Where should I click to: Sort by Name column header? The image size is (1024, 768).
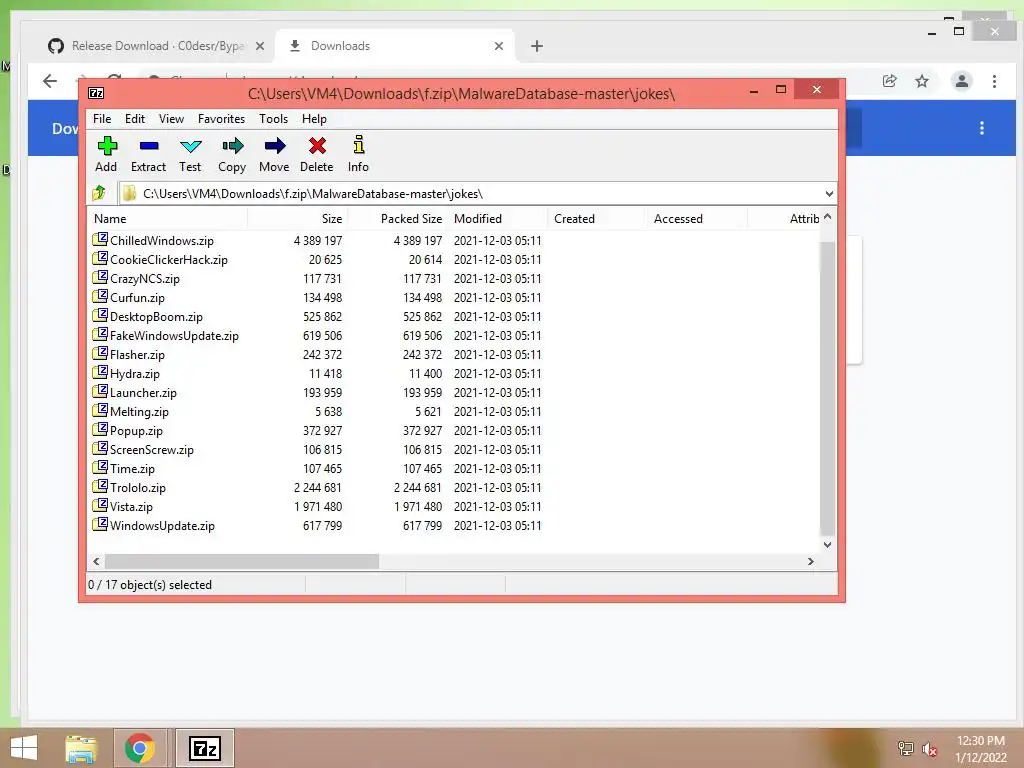click(x=168, y=219)
